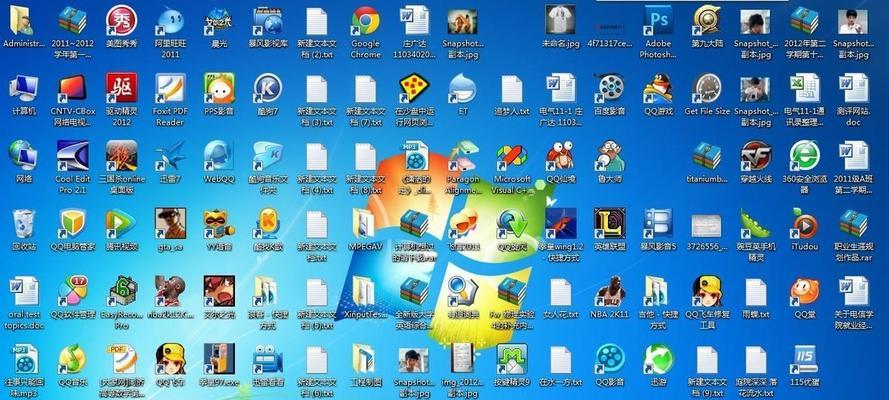
Task: Launch 驱动精灵 2012
Action: pos(122,88)
